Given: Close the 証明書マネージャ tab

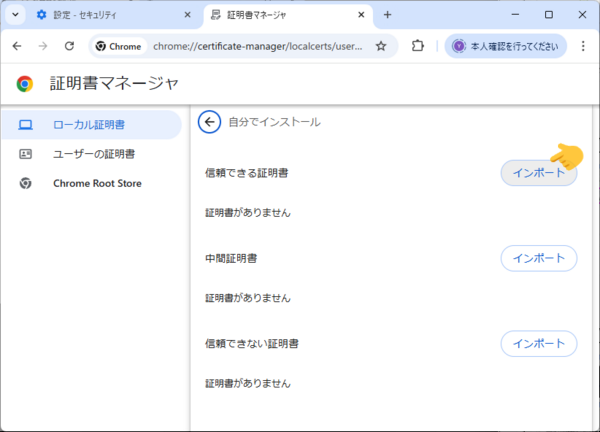Looking at the screenshot, I should click(361, 15).
